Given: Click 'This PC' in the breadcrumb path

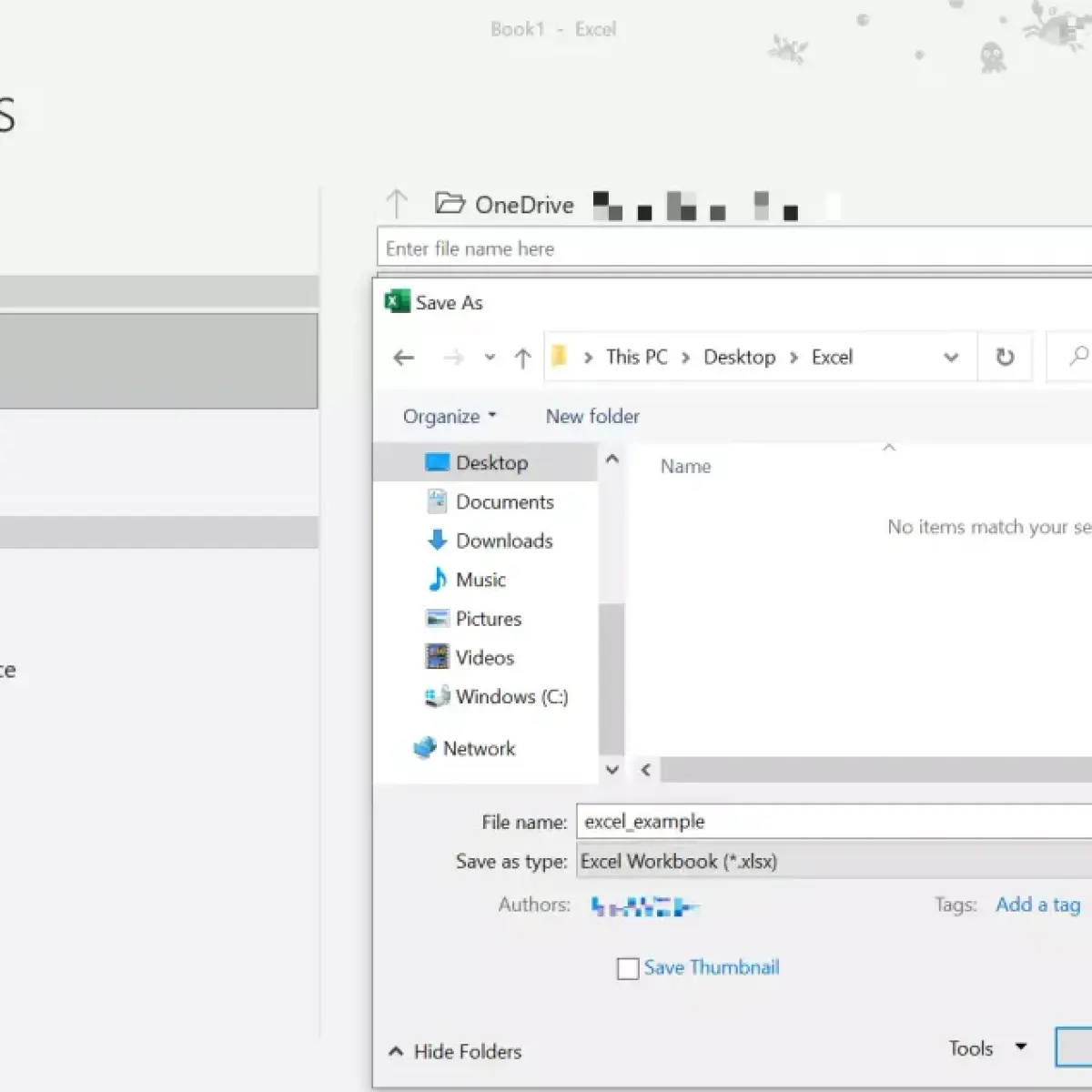Looking at the screenshot, I should click(x=637, y=357).
